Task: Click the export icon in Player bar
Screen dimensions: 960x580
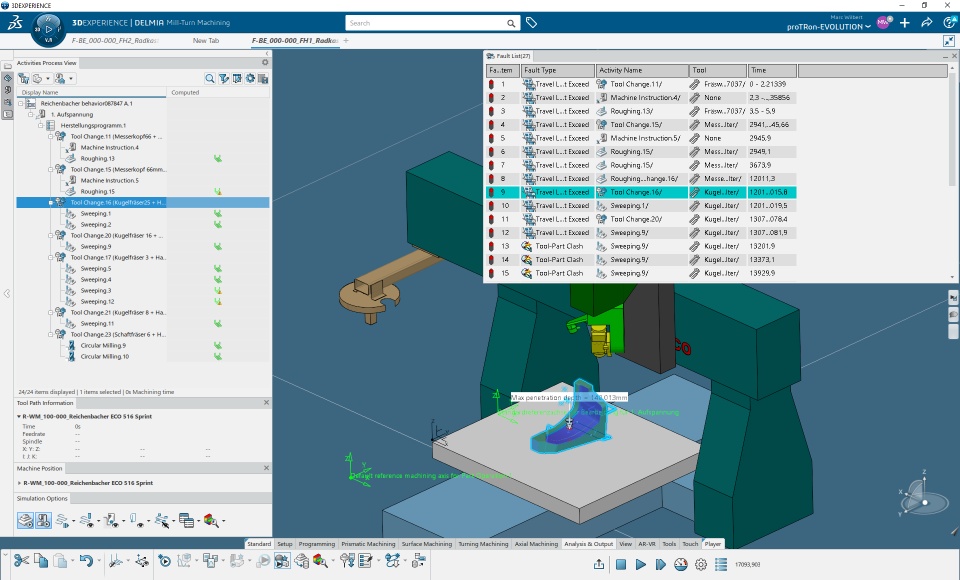Action: [599, 565]
